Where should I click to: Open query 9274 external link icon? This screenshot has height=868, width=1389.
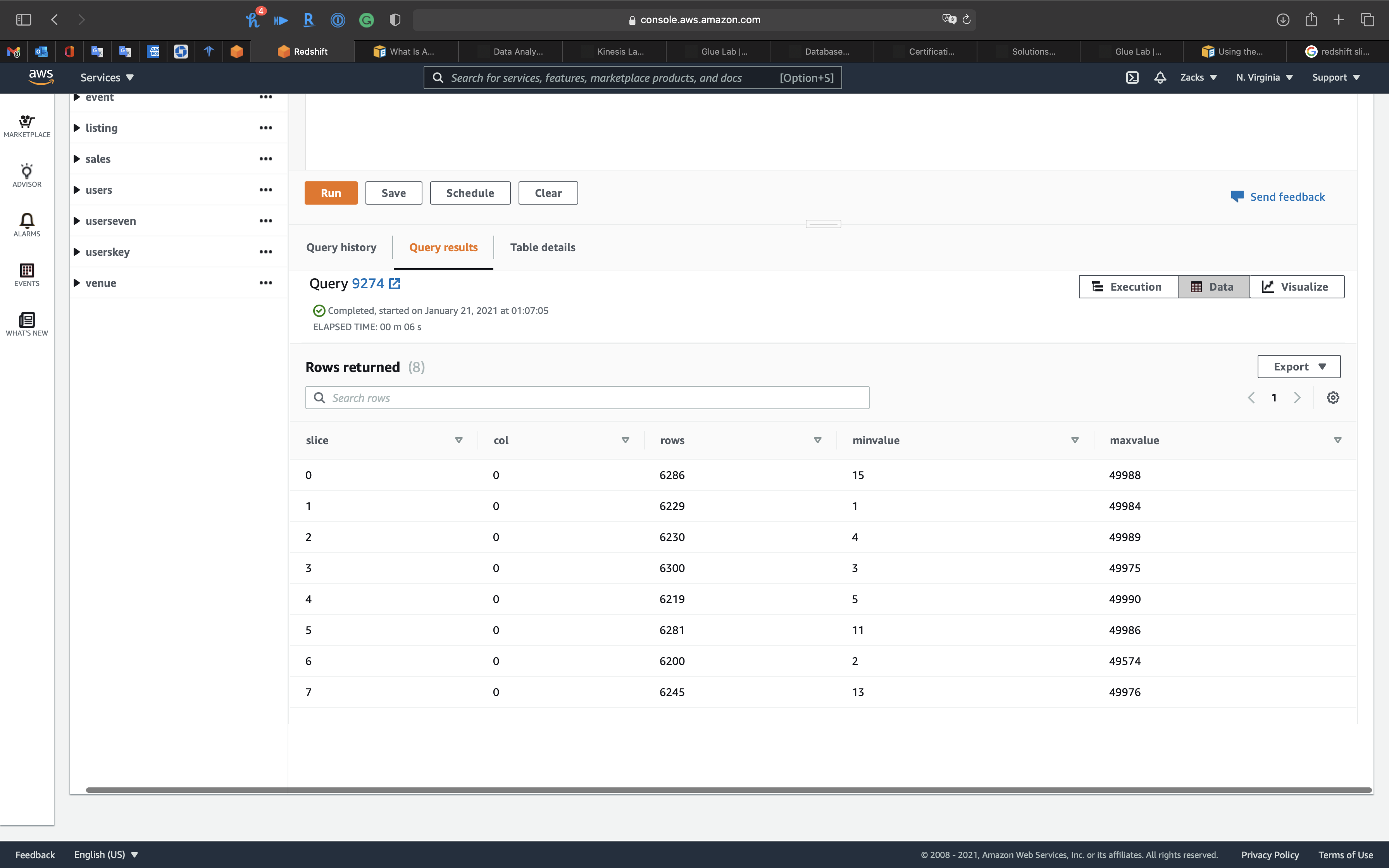(x=394, y=284)
